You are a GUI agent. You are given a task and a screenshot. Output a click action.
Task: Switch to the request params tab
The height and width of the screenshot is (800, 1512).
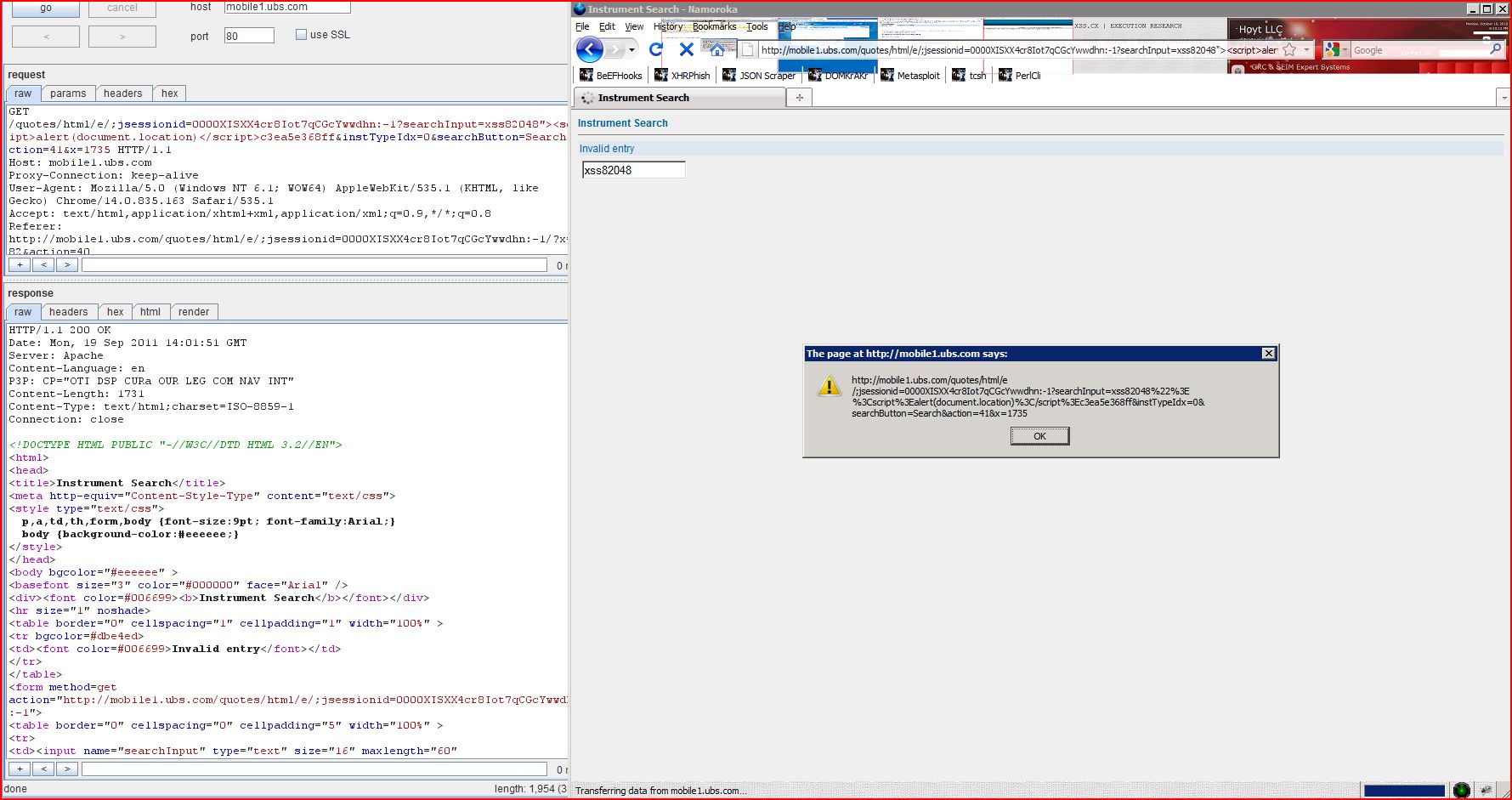tap(68, 94)
